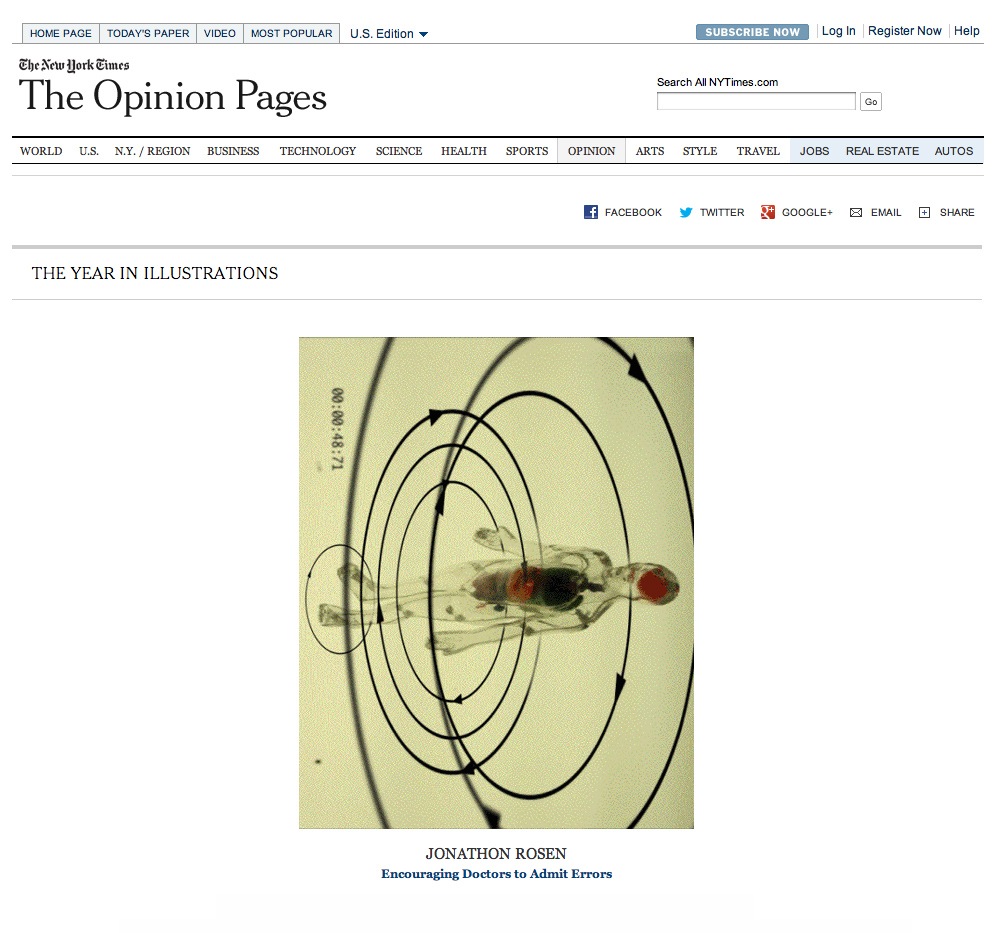996x933 pixels.
Task: Click the Register Now link
Action: (x=904, y=31)
